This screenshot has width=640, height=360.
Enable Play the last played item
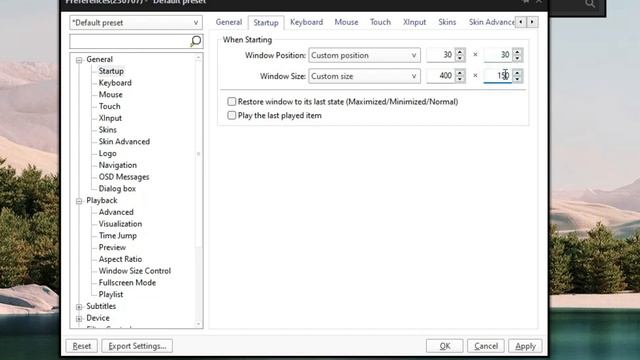tap(231, 116)
